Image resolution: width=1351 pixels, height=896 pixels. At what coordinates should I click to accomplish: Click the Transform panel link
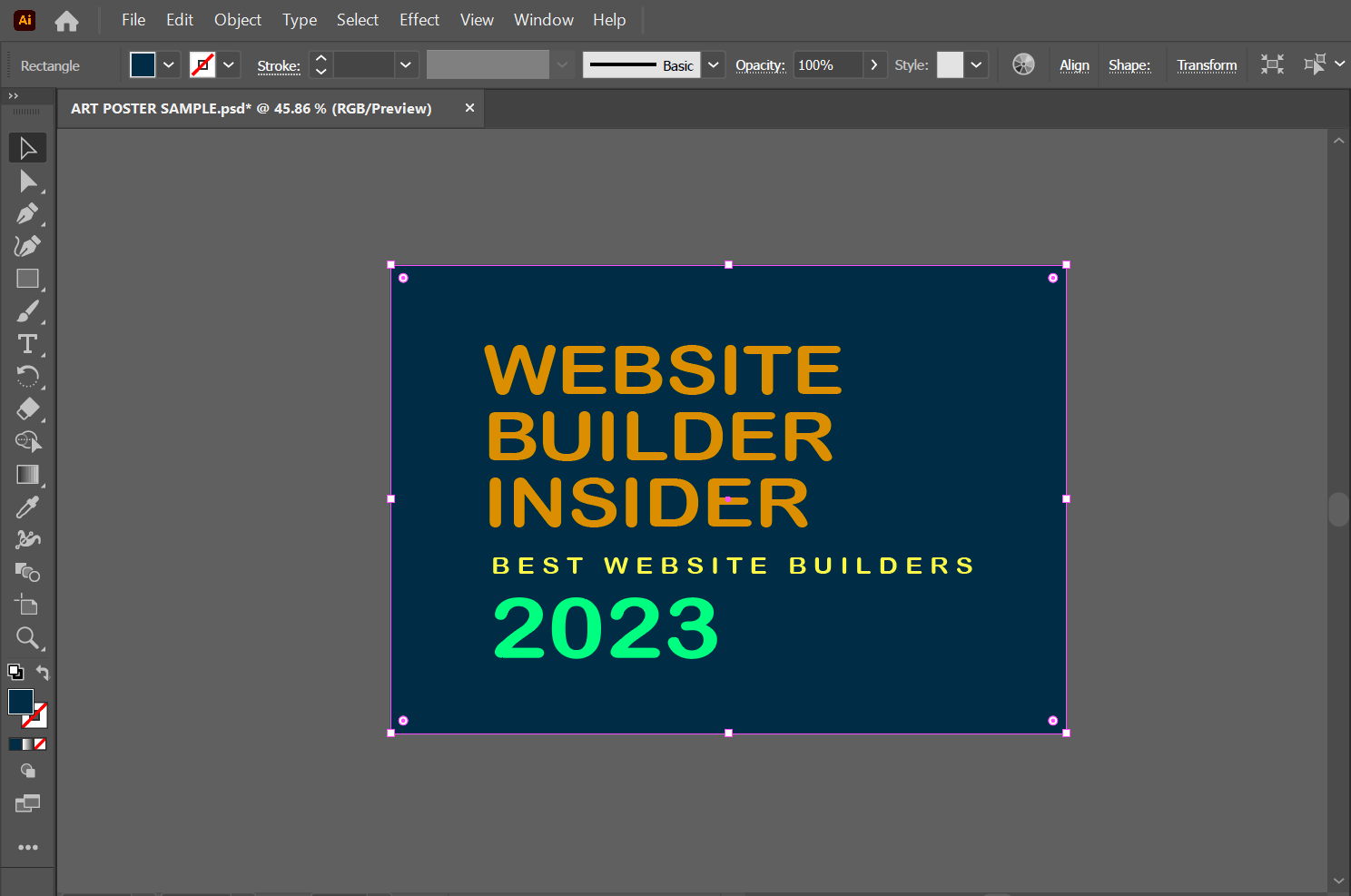[x=1206, y=65]
